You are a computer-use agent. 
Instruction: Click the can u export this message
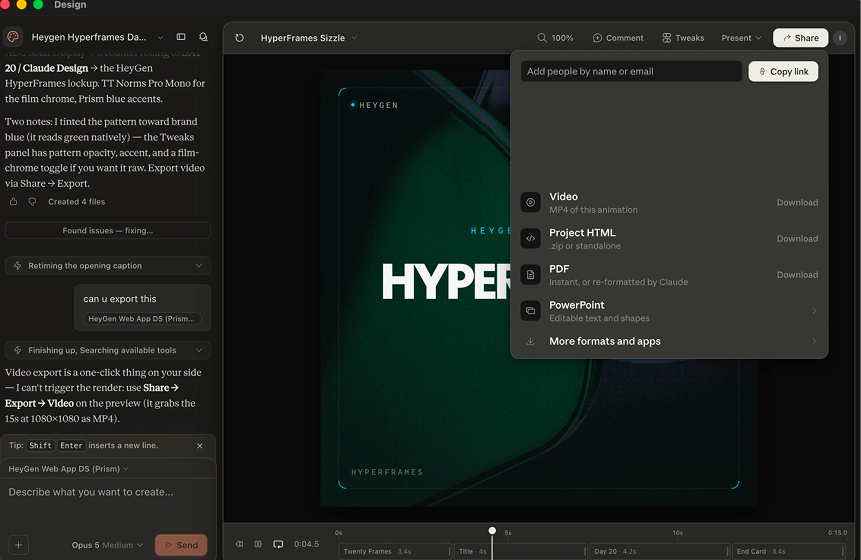pyautogui.click(x=120, y=299)
